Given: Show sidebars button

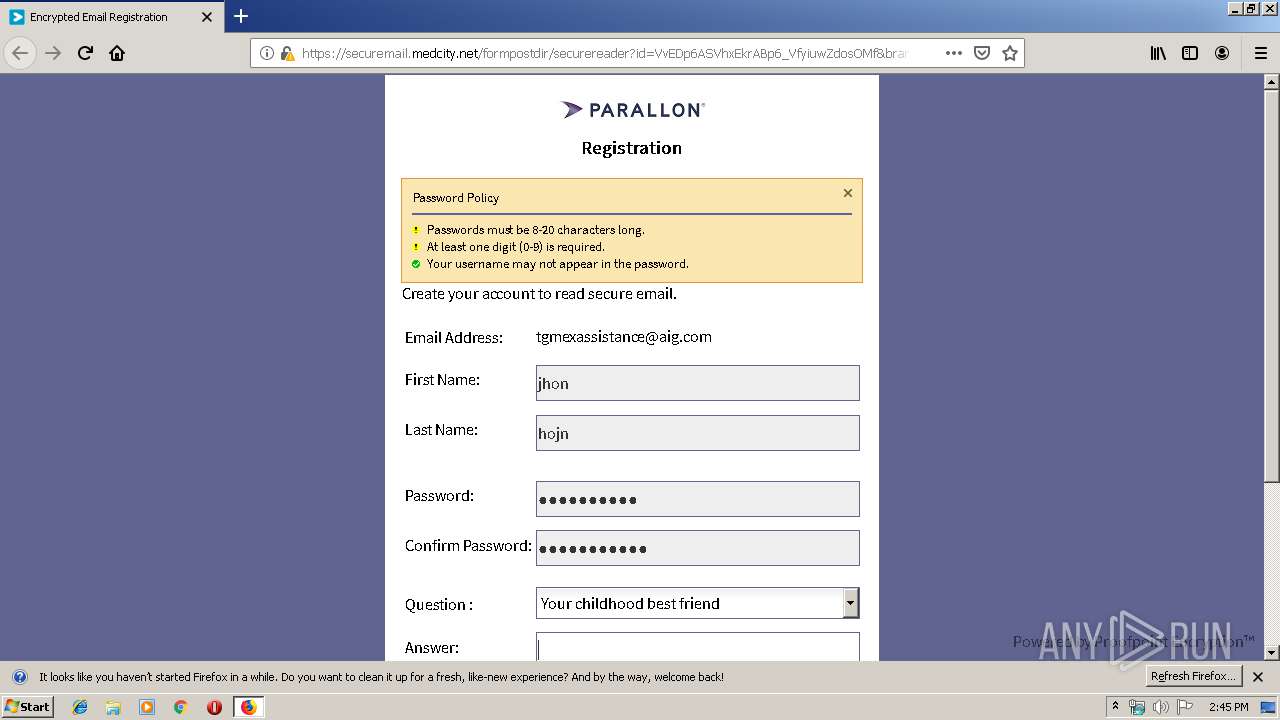Looking at the screenshot, I should tap(1190, 53).
